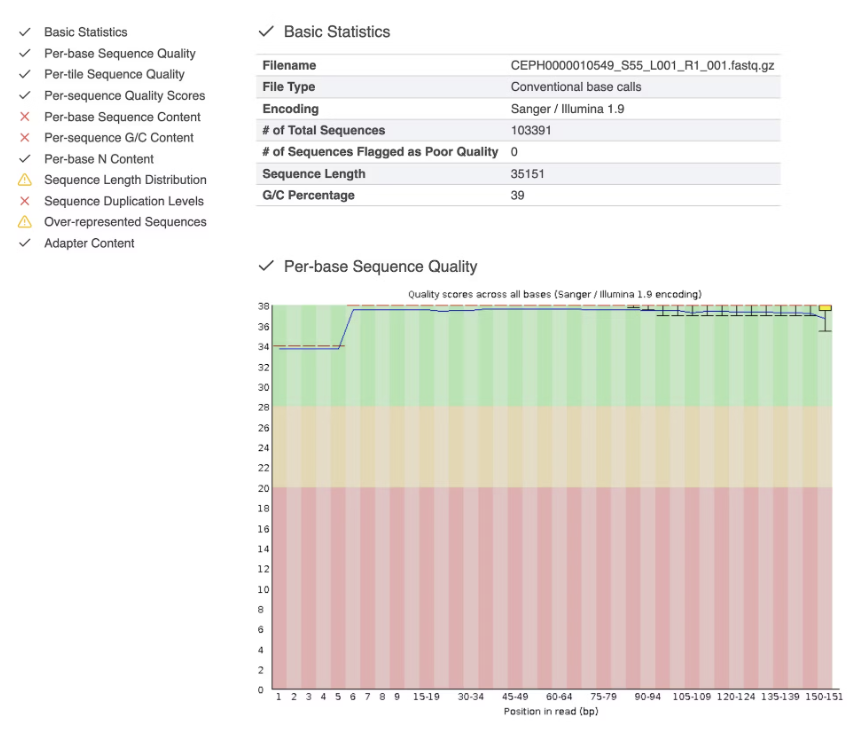Click the x-axis label 90-94
Image resolution: width=856 pixels, height=740 pixels.
pyautogui.click(x=647, y=696)
